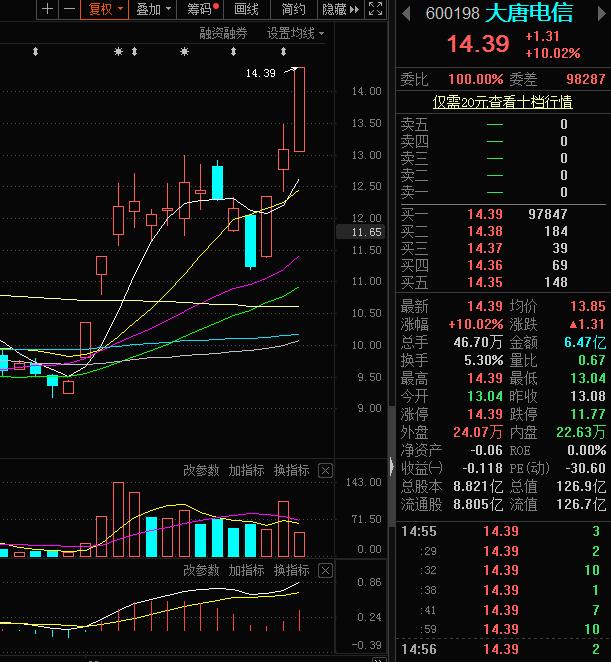Click the 量比 0.67 value

(x=592, y=361)
